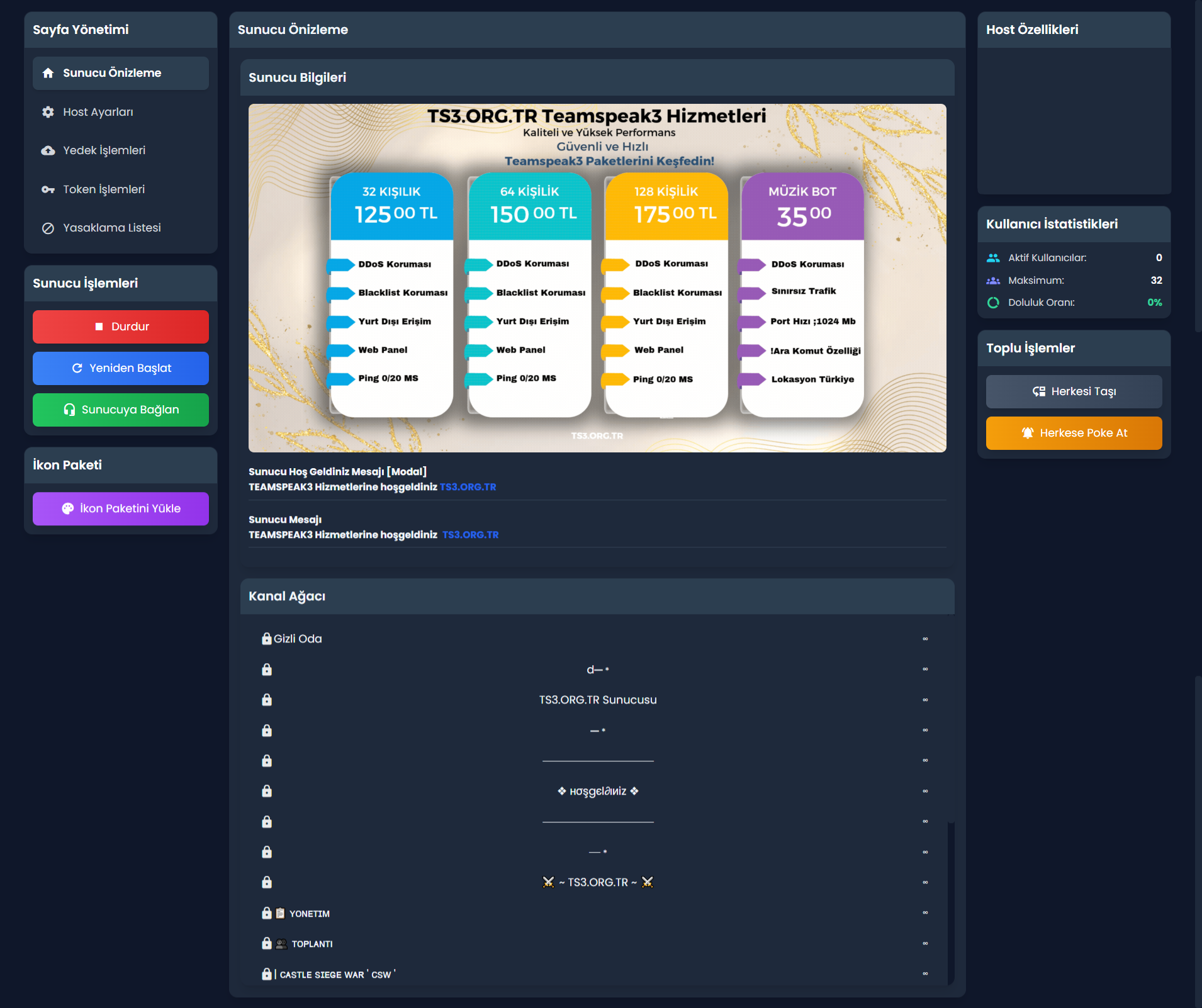Select the ~ TS3.ORG.TR ~ channel
Image resolution: width=1202 pixels, height=1008 pixels.
pos(598,882)
